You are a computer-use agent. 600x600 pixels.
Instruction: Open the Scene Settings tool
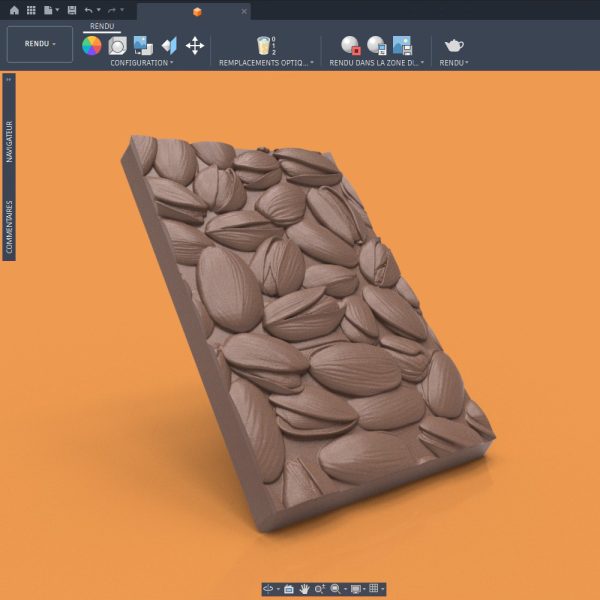pyautogui.click(x=117, y=46)
